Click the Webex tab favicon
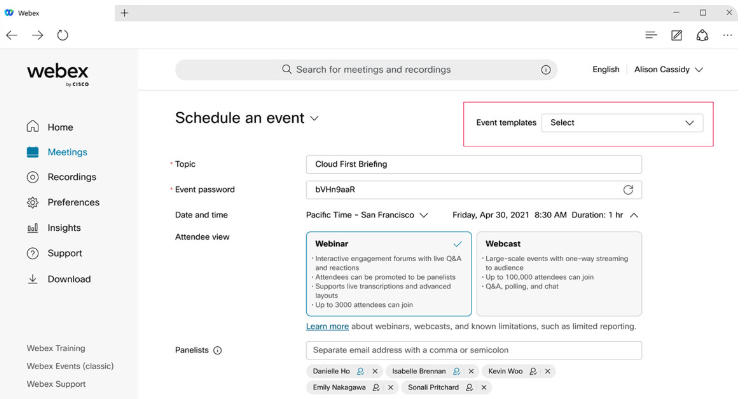747x399 pixels. coord(9,13)
